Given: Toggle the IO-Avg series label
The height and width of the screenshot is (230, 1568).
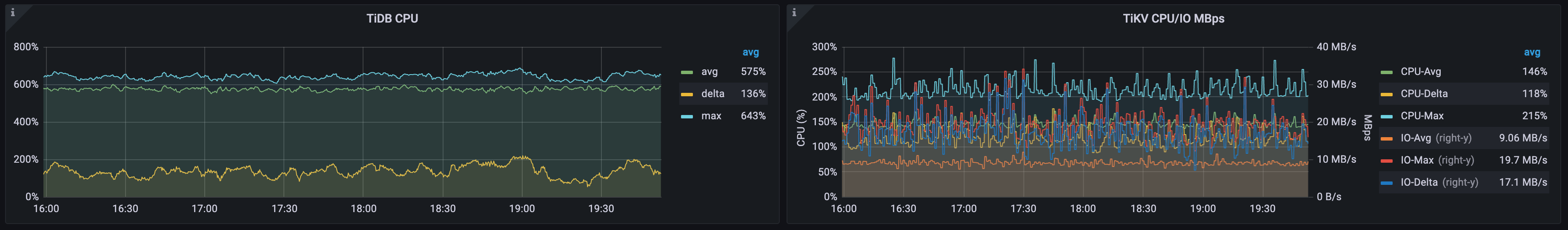Looking at the screenshot, I should coord(1415,138).
